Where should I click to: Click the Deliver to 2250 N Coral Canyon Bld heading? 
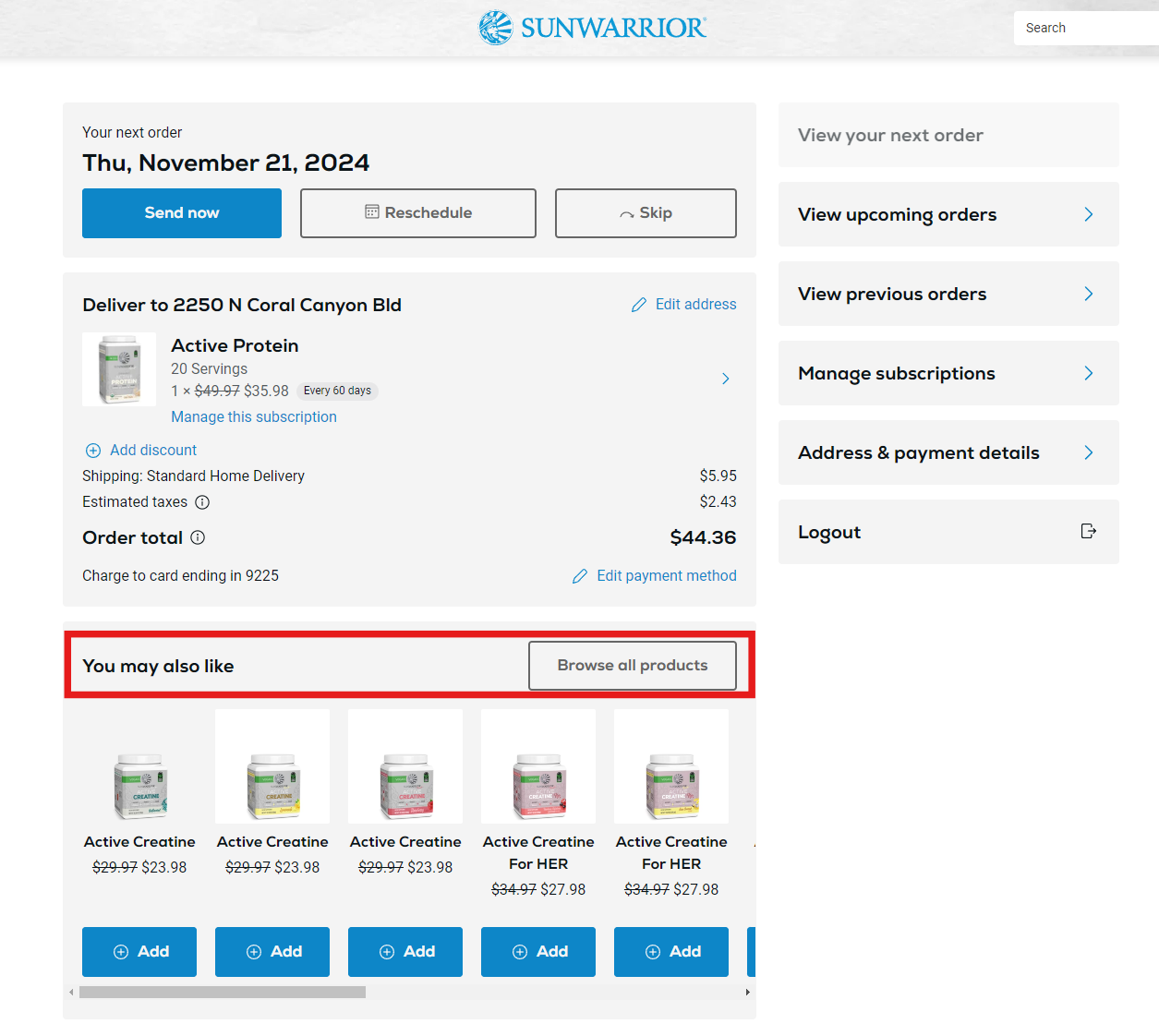click(242, 306)
